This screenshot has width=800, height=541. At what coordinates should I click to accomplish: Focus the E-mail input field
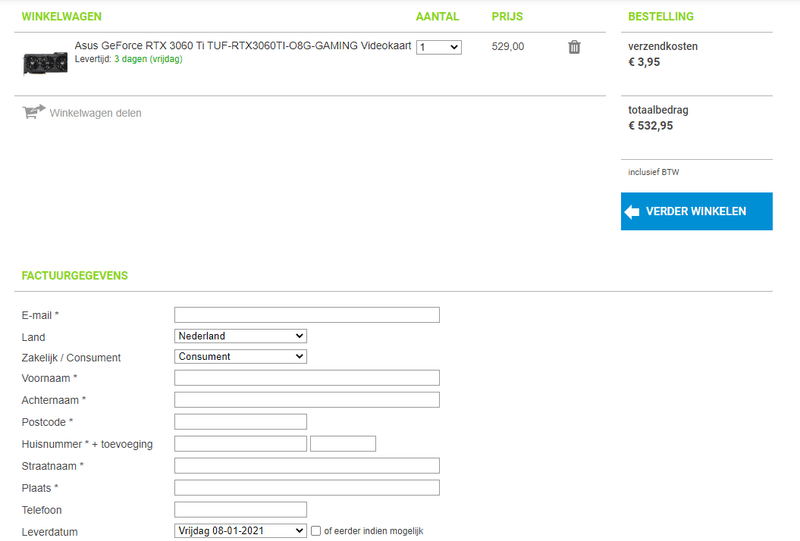(307, 315)
